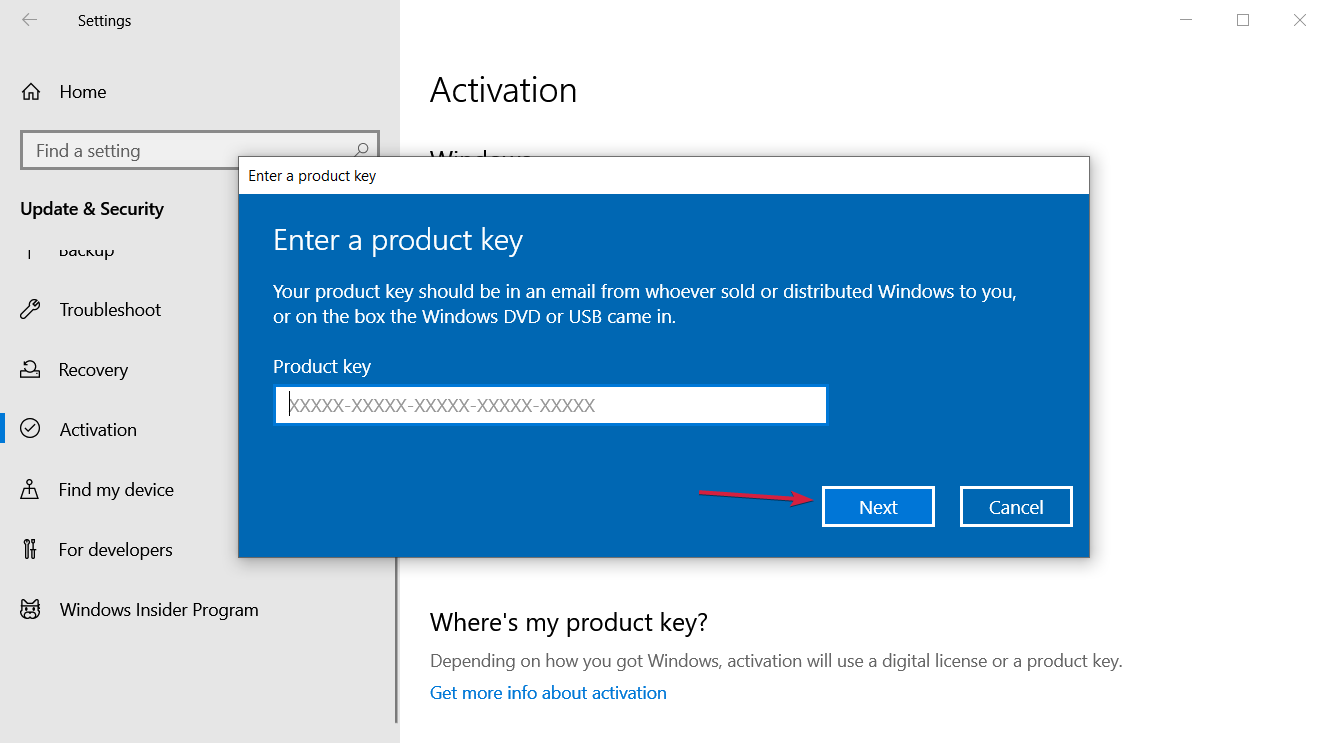
Task: Select the Troubleshoot wrench icon
Action: [x=31, y=309]
